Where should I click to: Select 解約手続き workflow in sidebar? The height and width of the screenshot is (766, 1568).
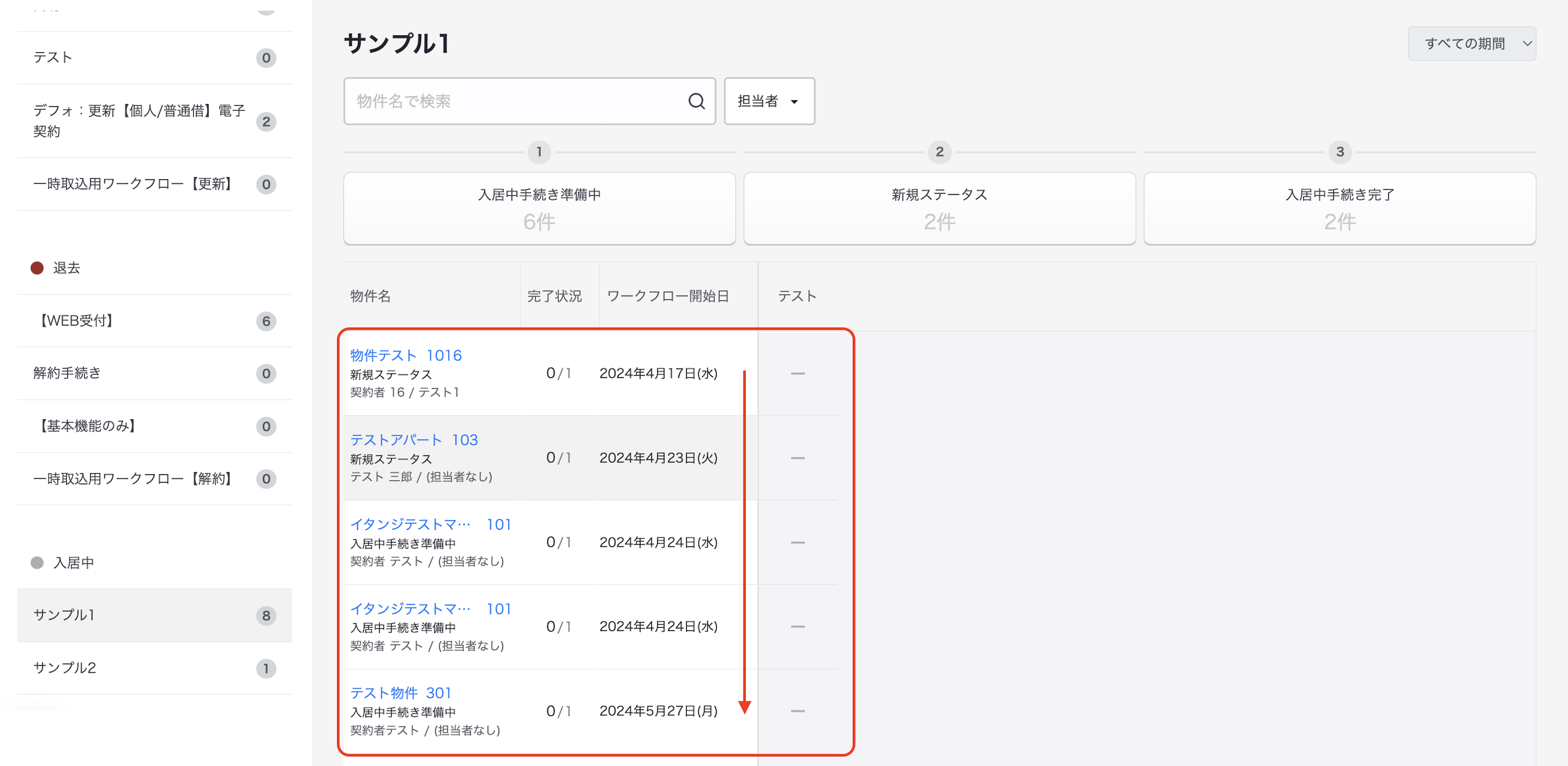click(x=155, y=373)
